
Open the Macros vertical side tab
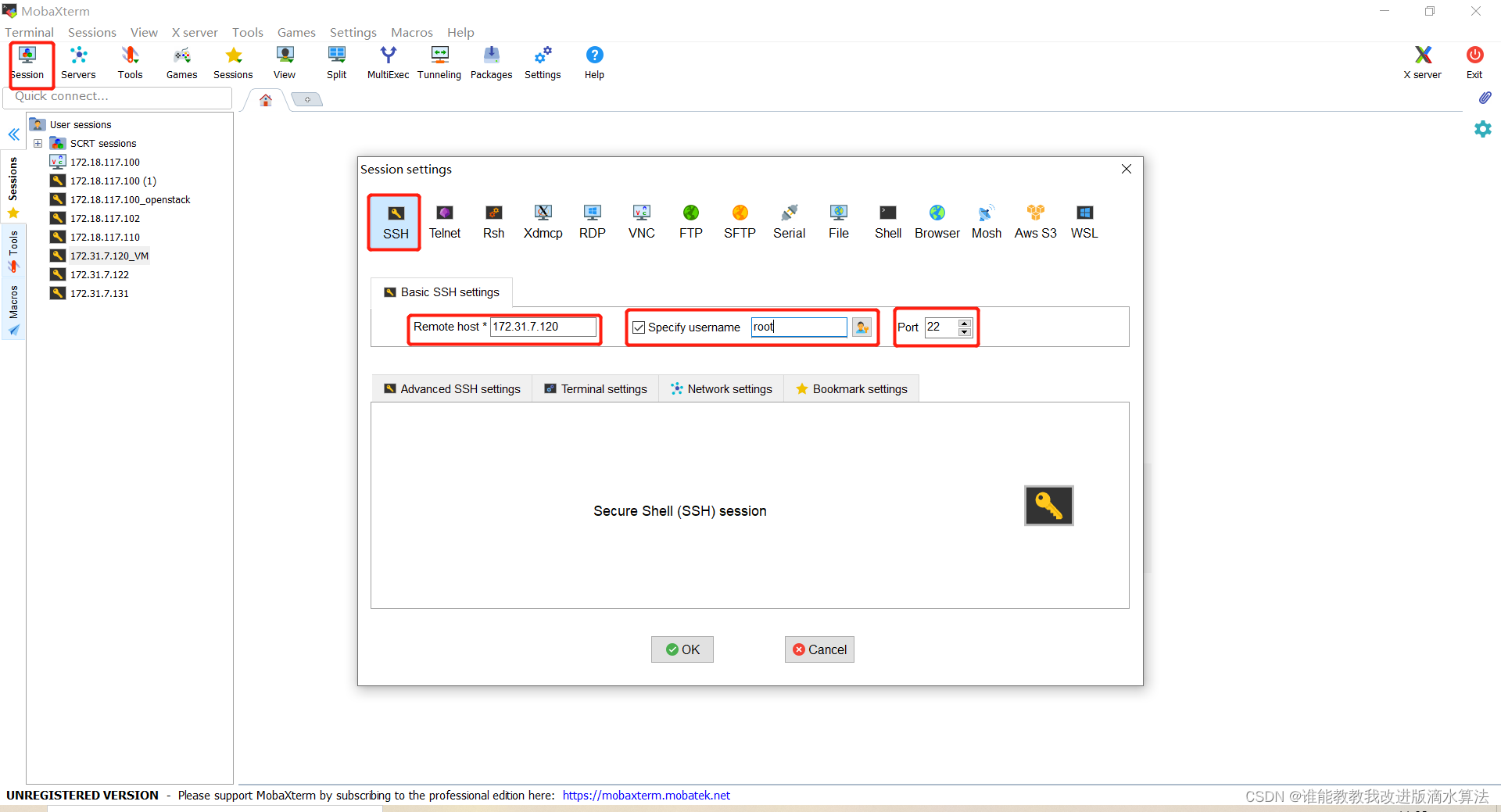pos(13,310)
